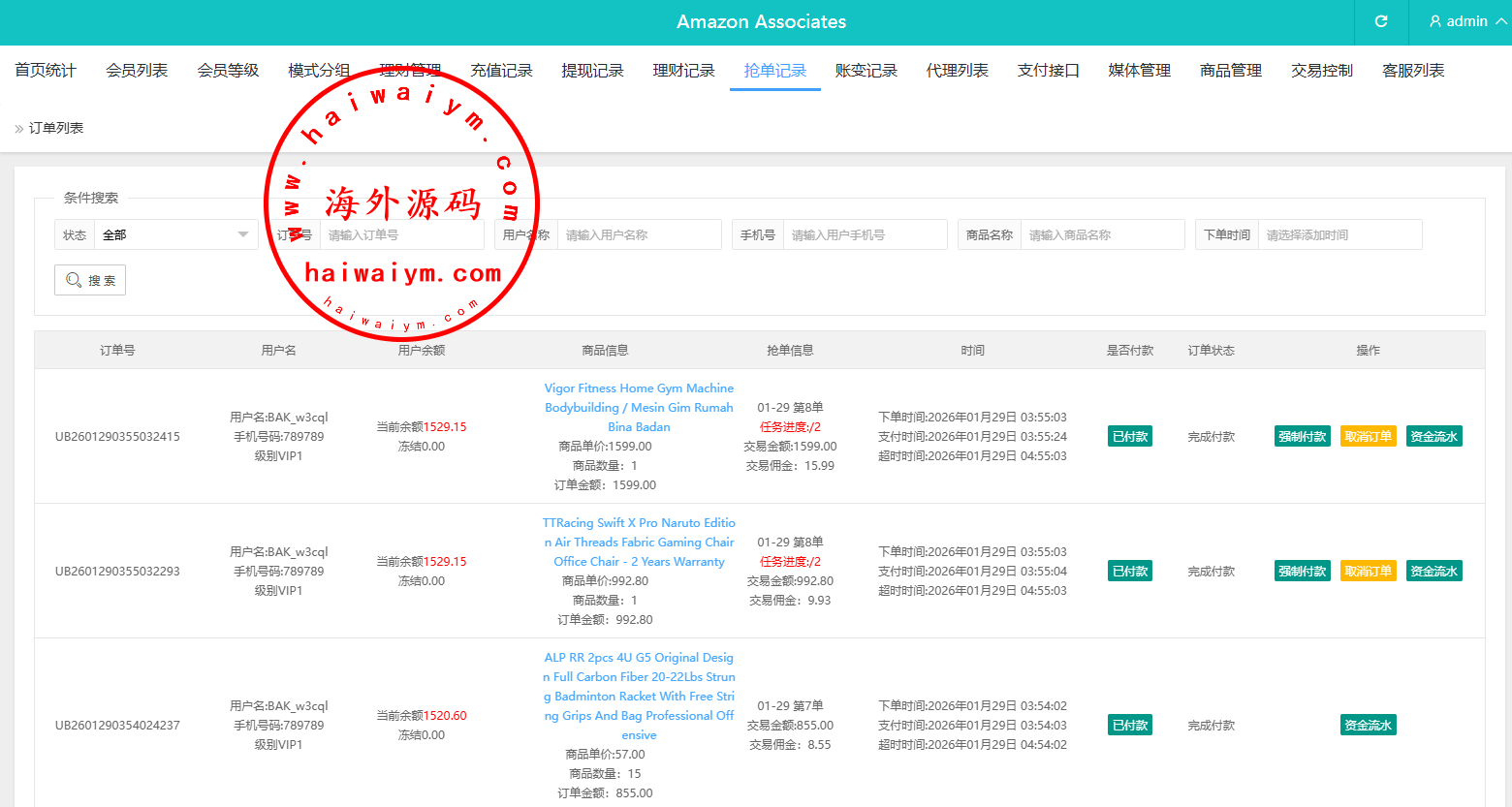Select the 账变记录 tab

click(x=866, y=71)
